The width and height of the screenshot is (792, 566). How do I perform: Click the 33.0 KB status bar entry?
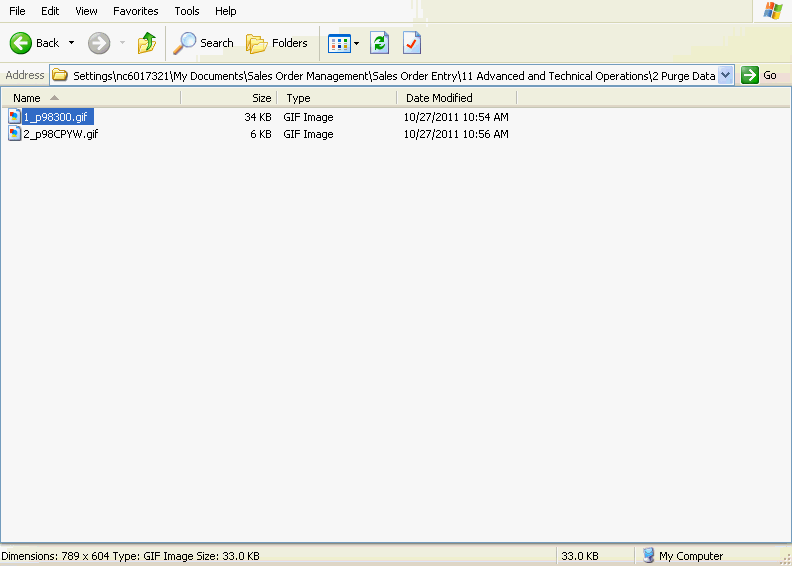tap(580, 556)
